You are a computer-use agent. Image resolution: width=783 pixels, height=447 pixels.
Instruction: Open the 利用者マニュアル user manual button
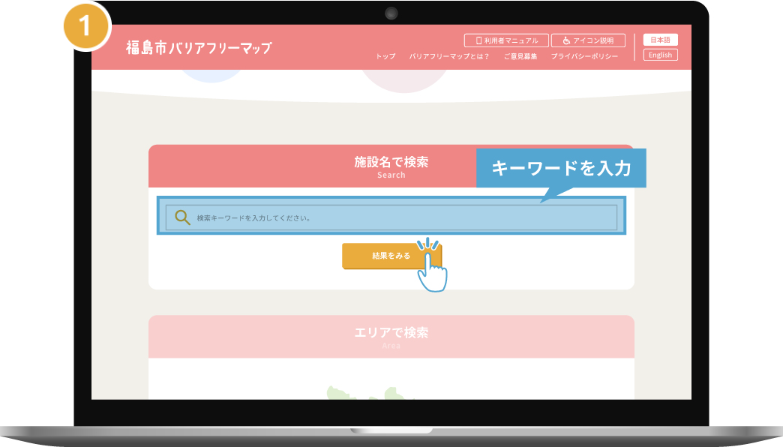[x=506, y=40]
